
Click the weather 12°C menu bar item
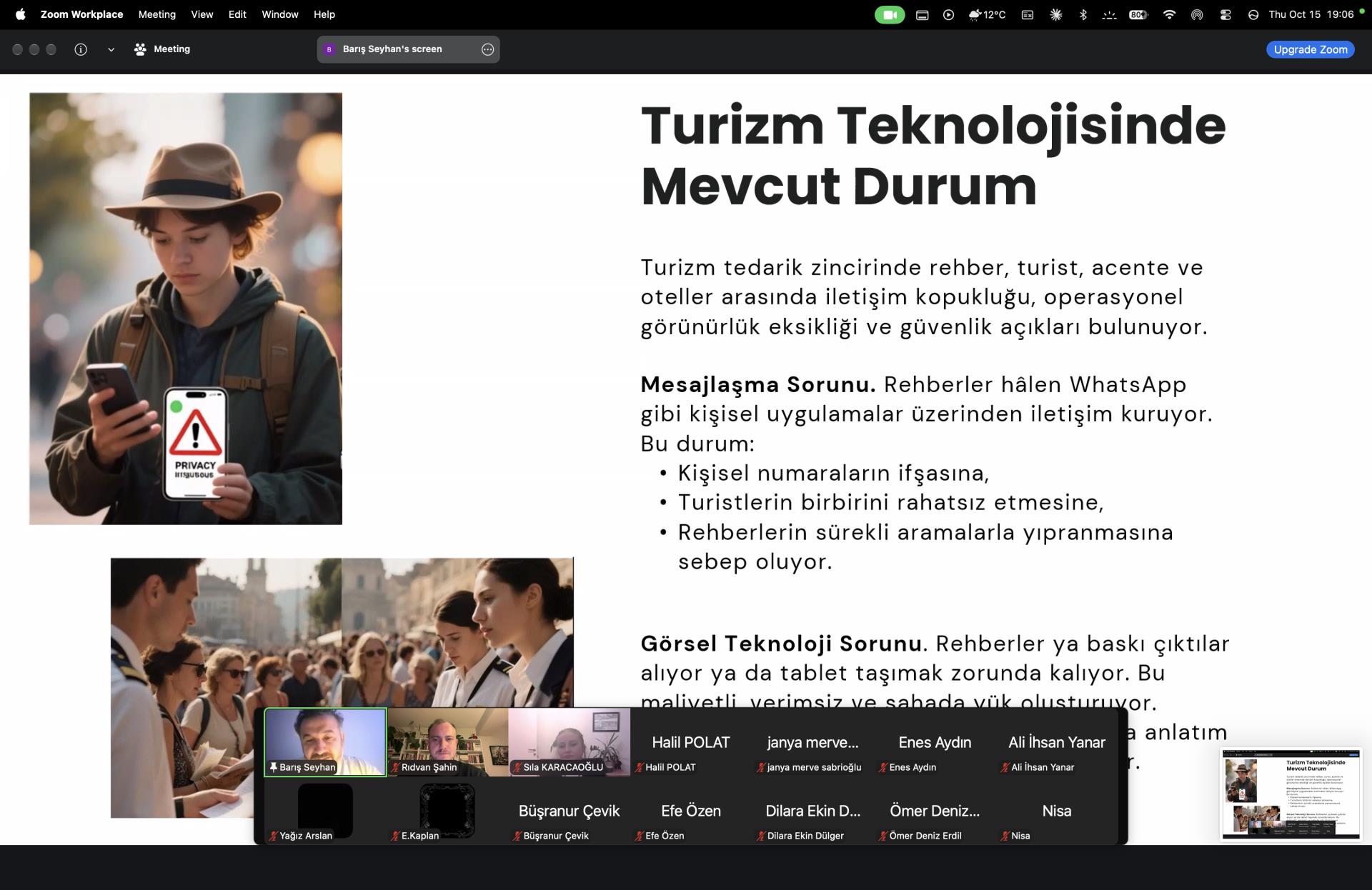click(x=987, y=14)
